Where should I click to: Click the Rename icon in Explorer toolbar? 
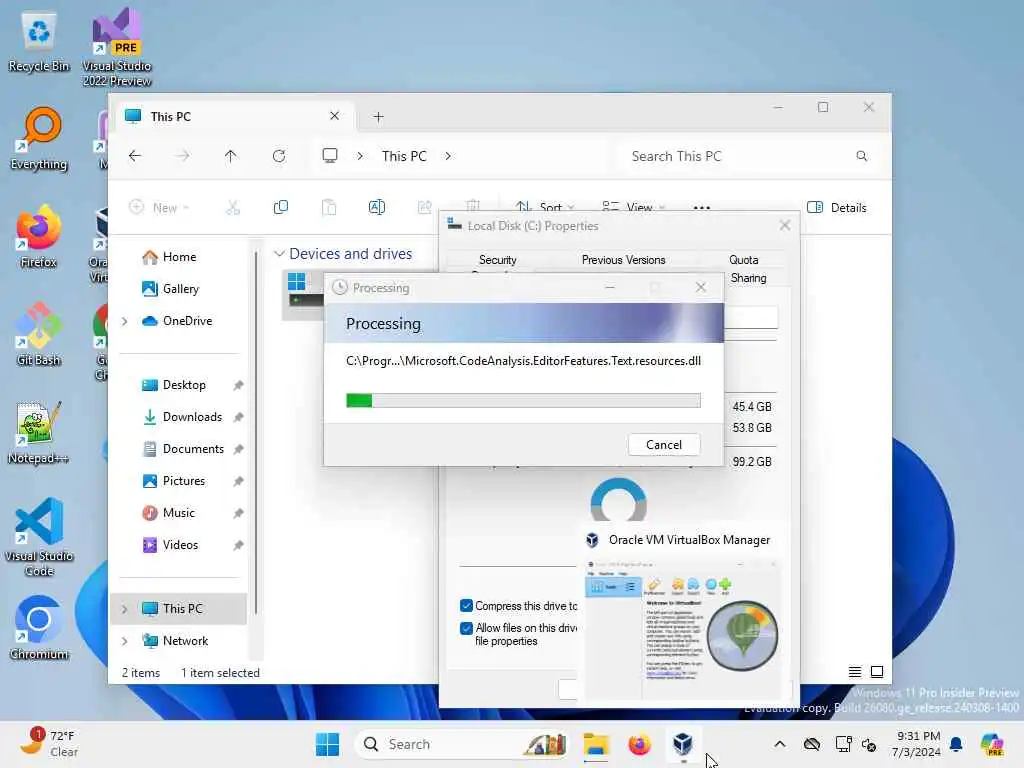(x=377, y=208)
